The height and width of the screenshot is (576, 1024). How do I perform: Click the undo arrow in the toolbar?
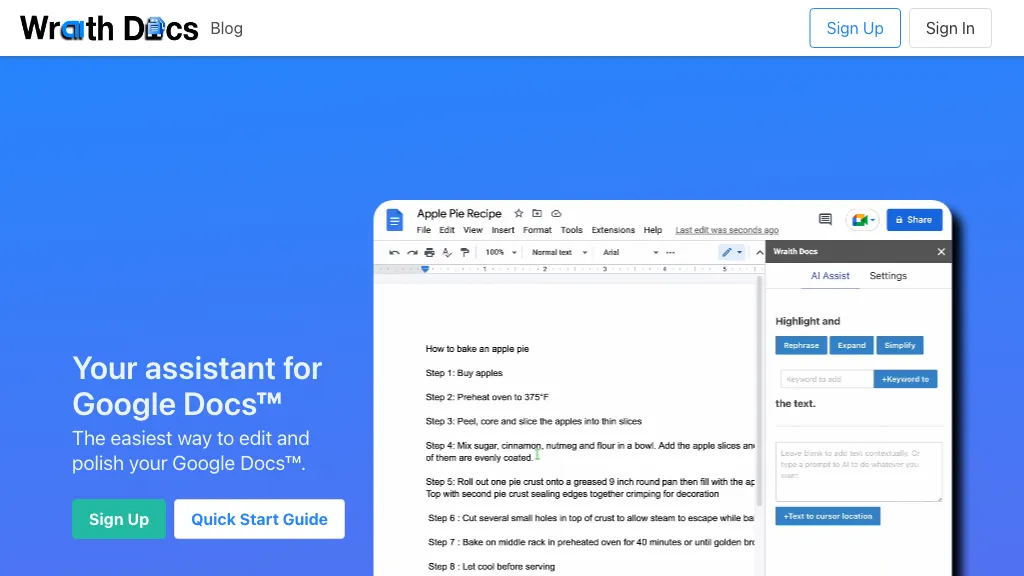coord(394,253)
